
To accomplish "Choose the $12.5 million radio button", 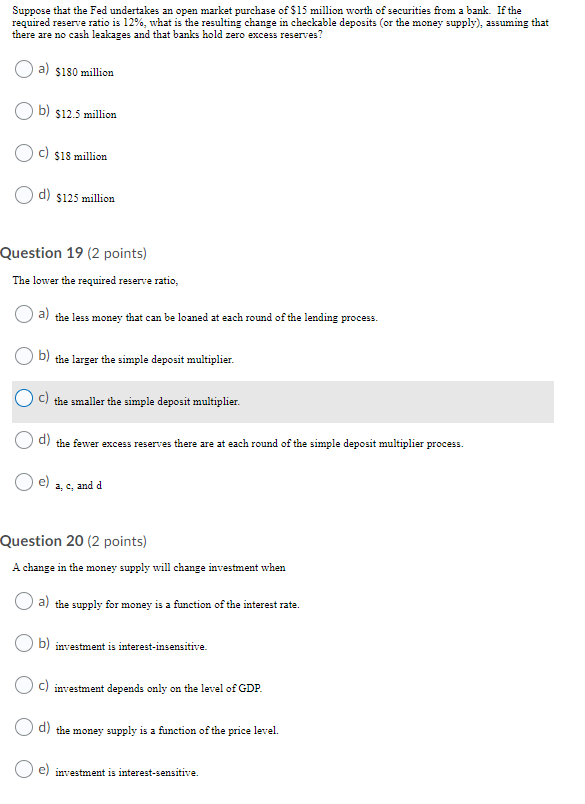I will pyautogui.click(x=24, y=111).
